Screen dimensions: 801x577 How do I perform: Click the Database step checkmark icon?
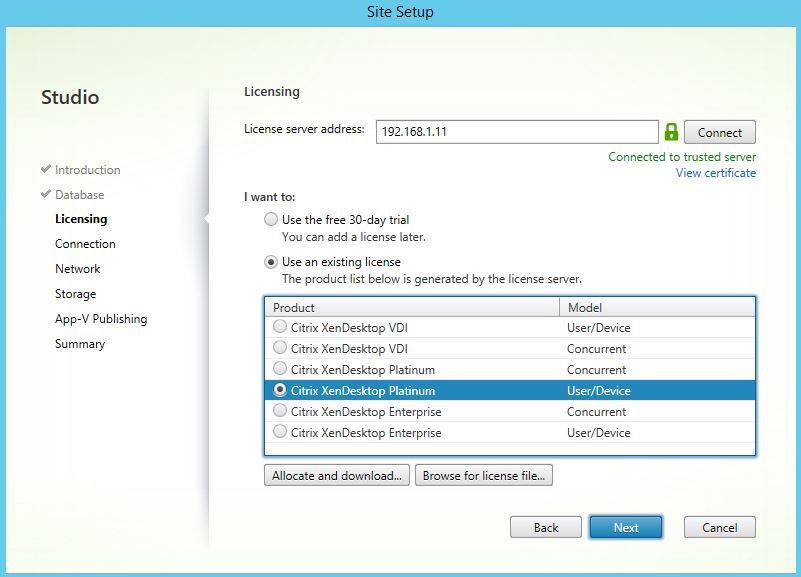pos(46,195)
